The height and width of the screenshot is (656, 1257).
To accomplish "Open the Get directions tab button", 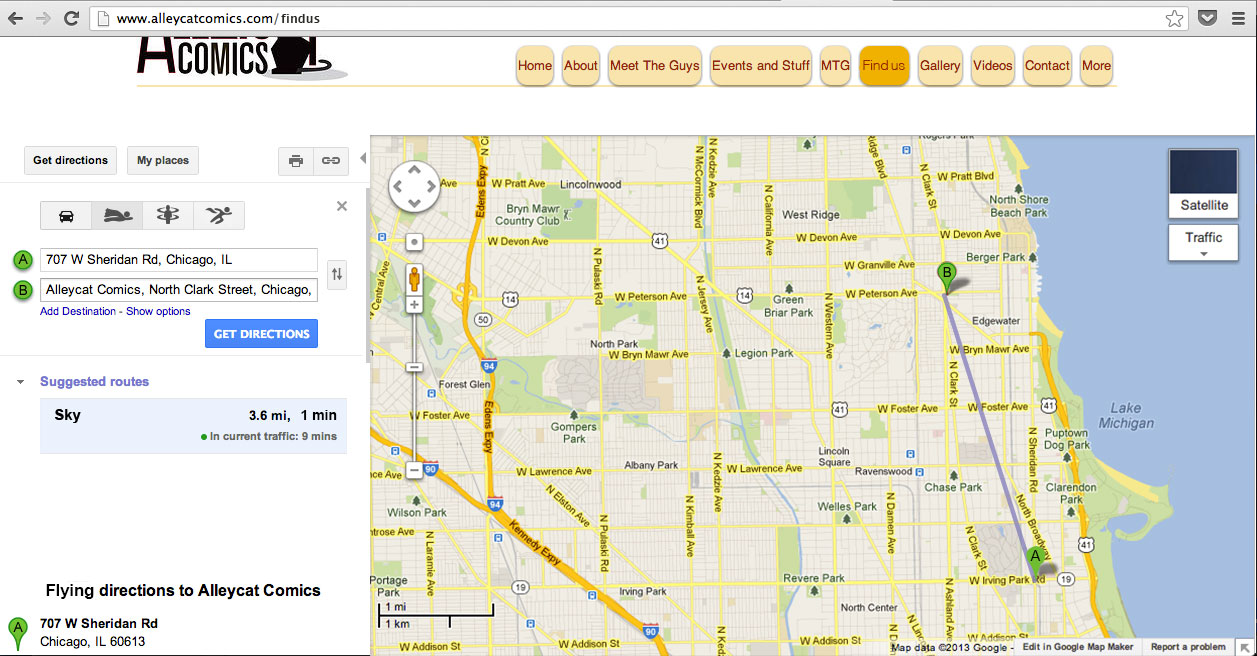I will click(x=70, y=160).
